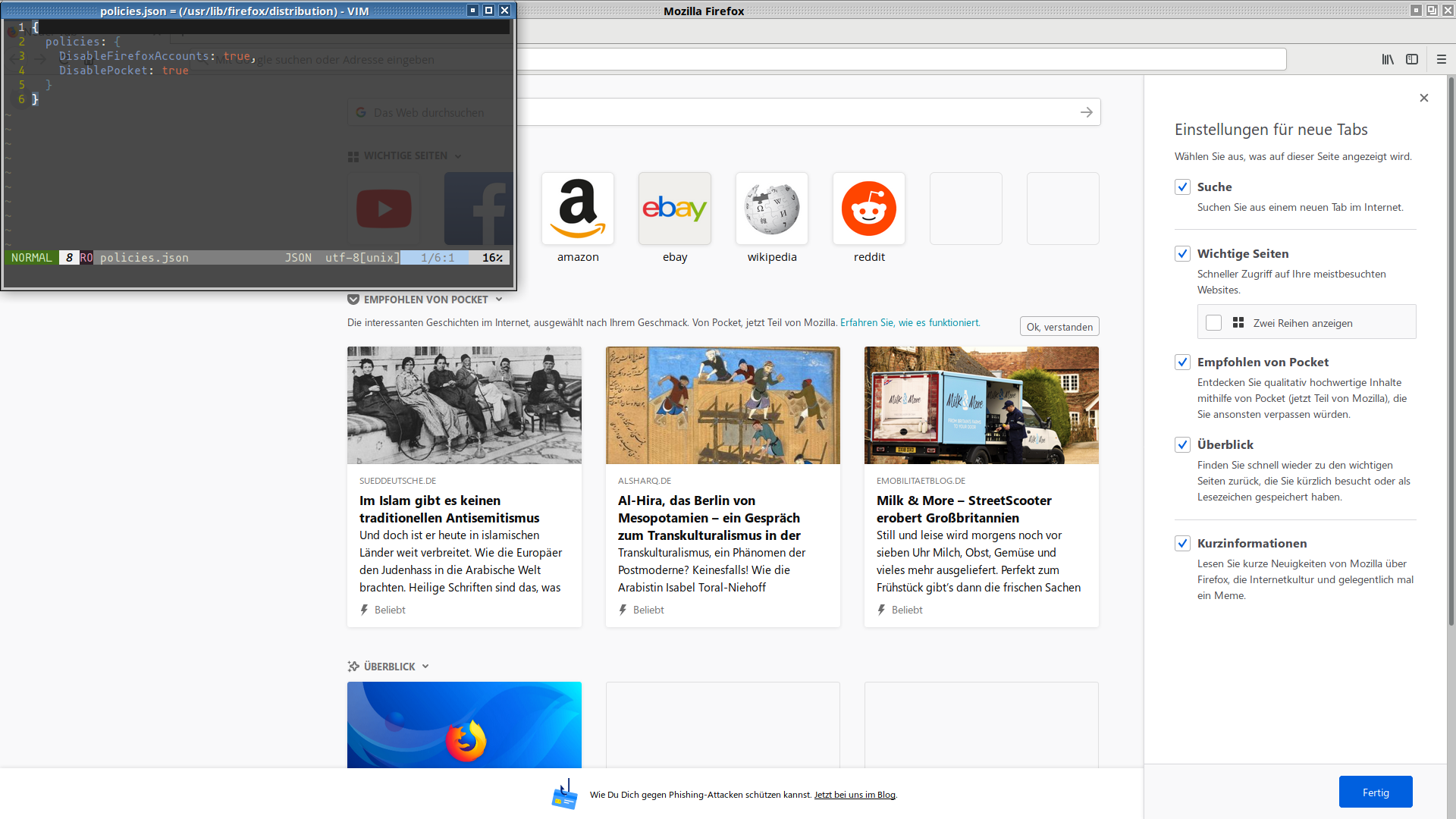Open the eBay top site tile
The width and height of the screenshot is (1456, 819).
tap(674, 209)
